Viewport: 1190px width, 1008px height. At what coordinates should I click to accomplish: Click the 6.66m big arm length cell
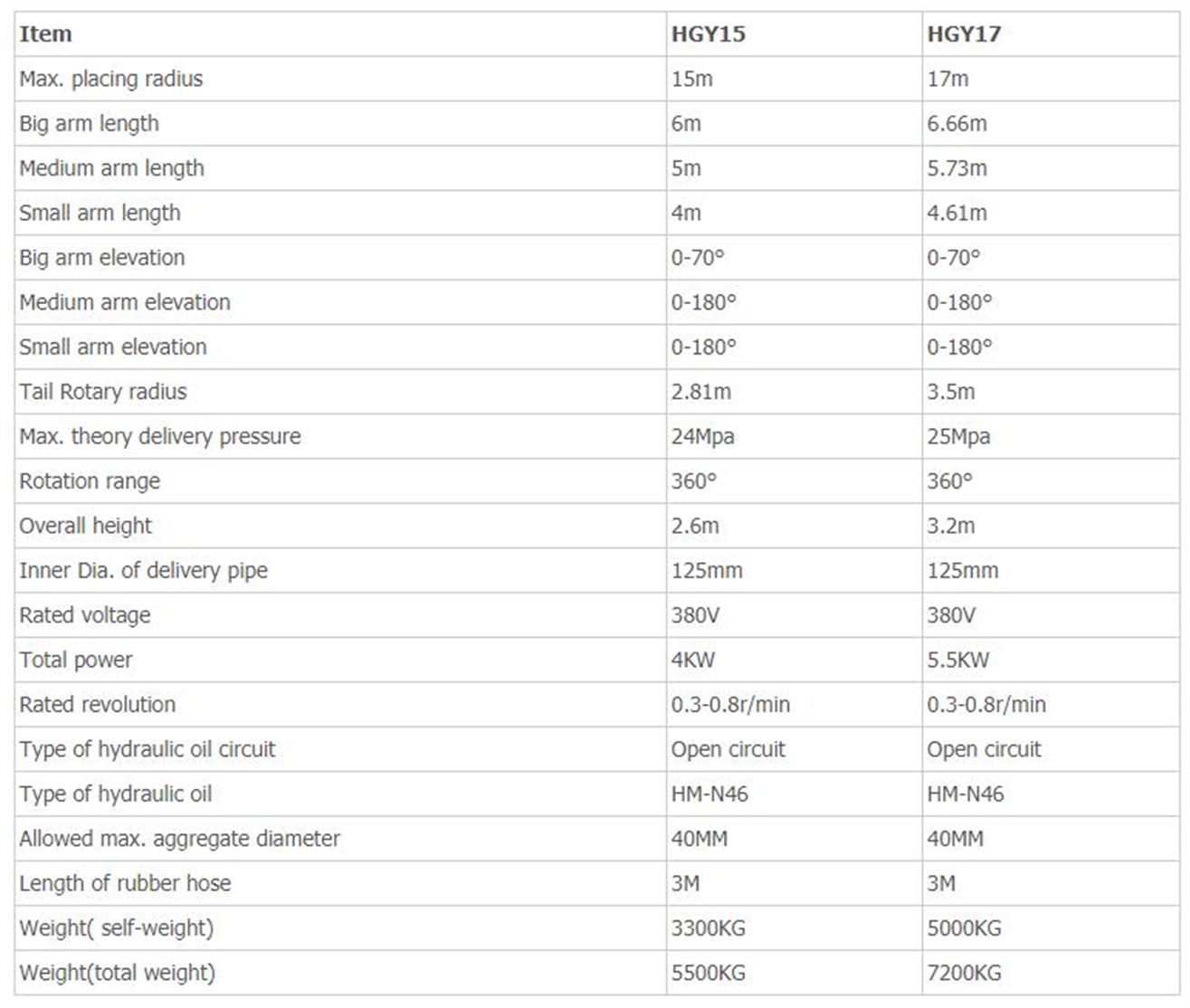pyautogui.click(x=957, y=124)
